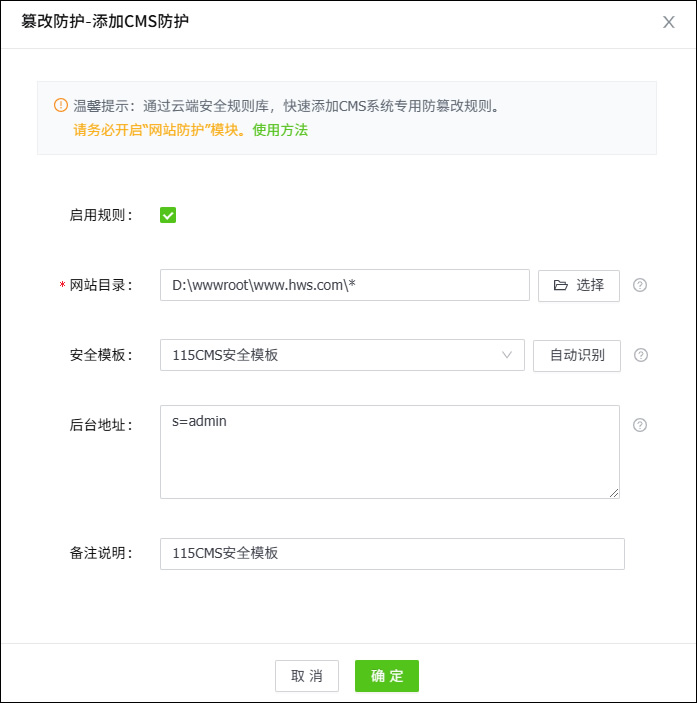The width and height of the screenshot is (697, 703).
Task: Click the red-starred 网站目录 label
Action: (x=100, y=285)
